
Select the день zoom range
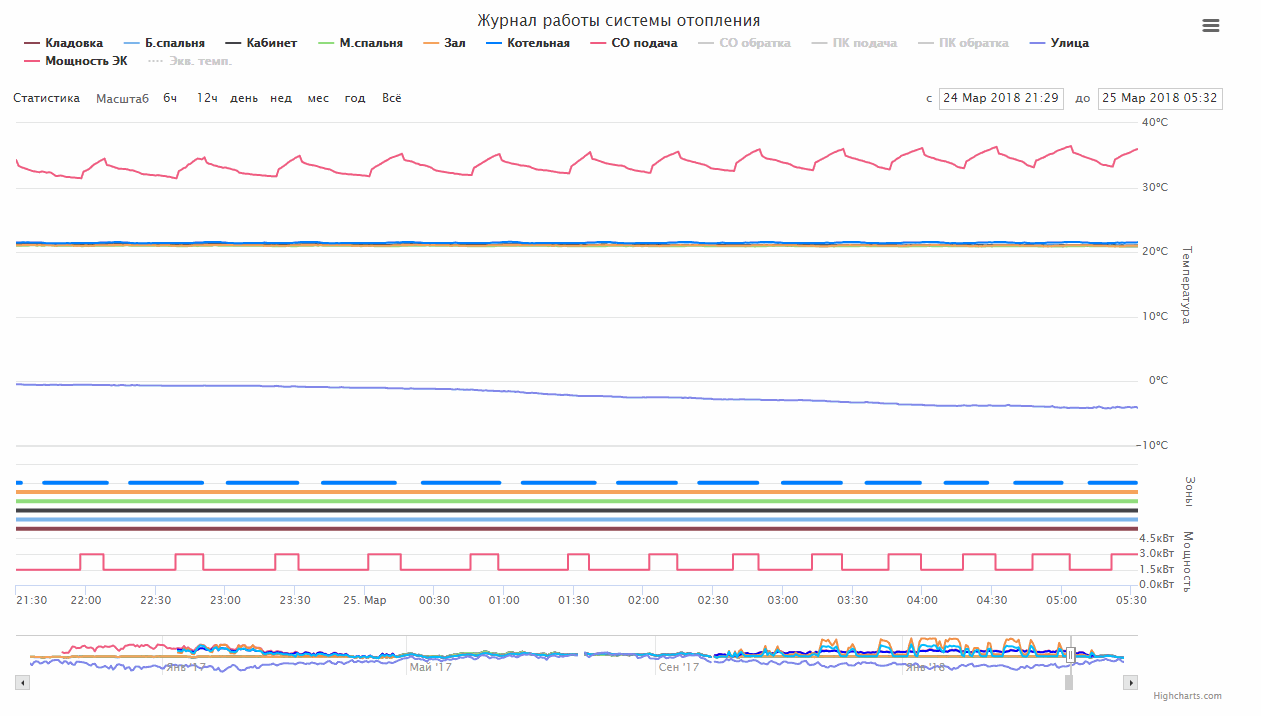coord(243,98)
